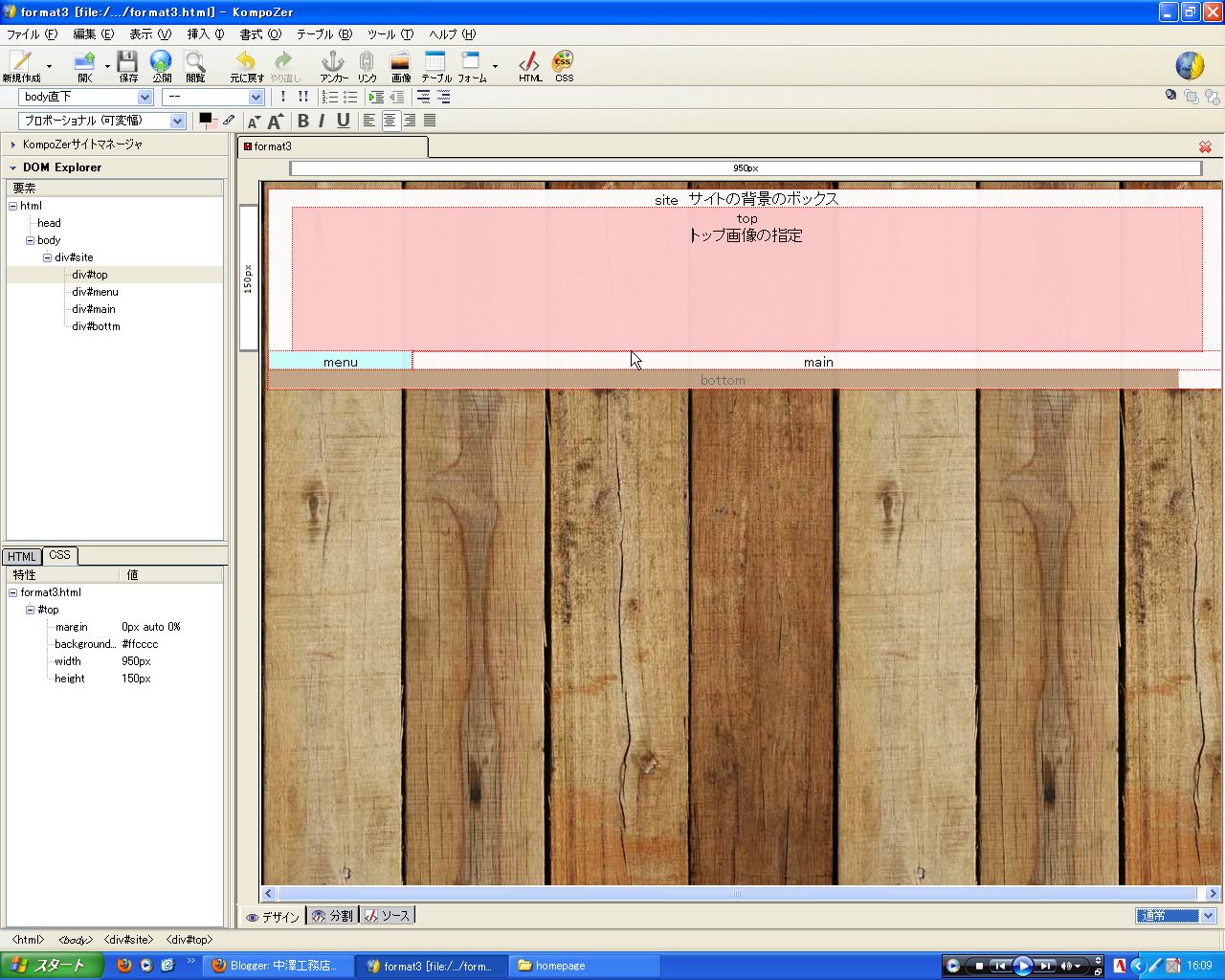Switch to the HTML tab in DOM panel
The image size is (1225, 980).
22,557
